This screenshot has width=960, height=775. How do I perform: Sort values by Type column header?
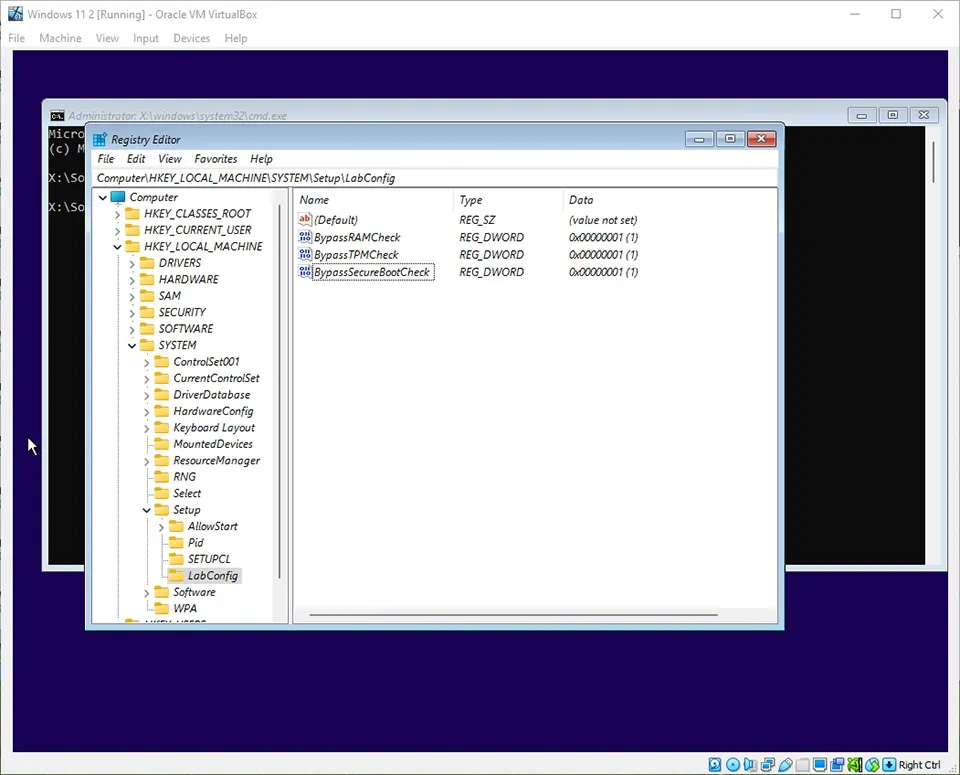coord(508,200)
